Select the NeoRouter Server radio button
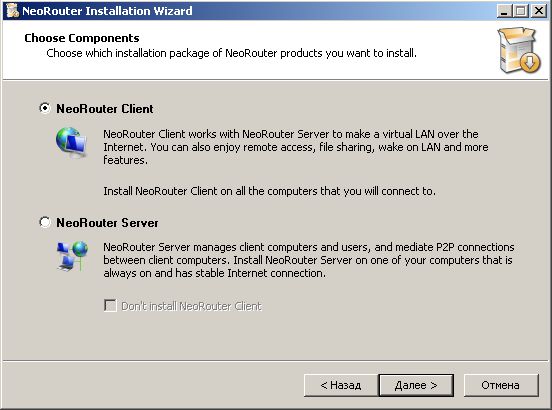552x410 pixels. 45,222
